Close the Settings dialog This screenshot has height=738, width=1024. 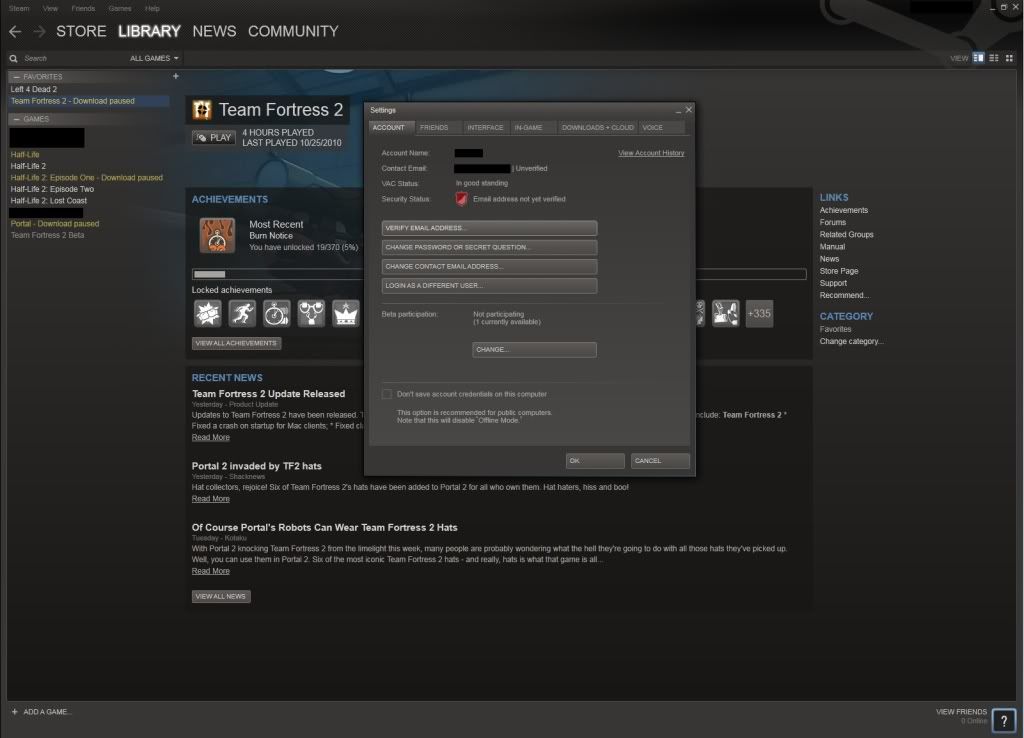pyautogui.click(x=688, y=110)
